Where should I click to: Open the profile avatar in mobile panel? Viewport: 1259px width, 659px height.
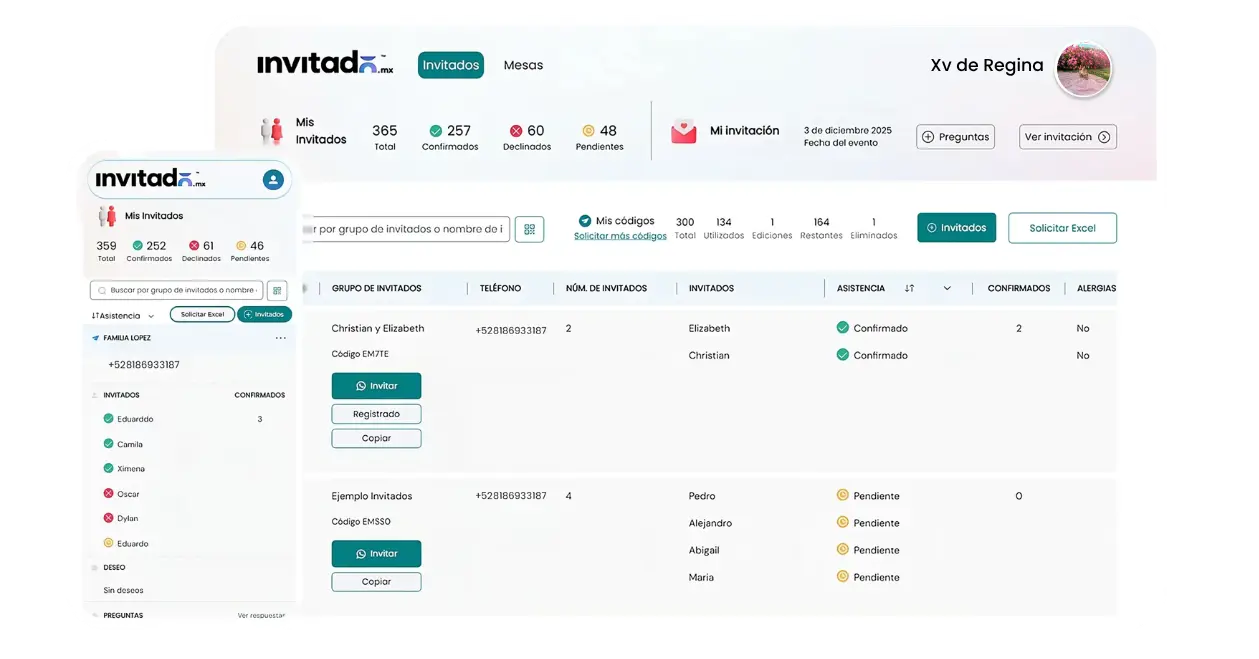(x=272, y=180)
